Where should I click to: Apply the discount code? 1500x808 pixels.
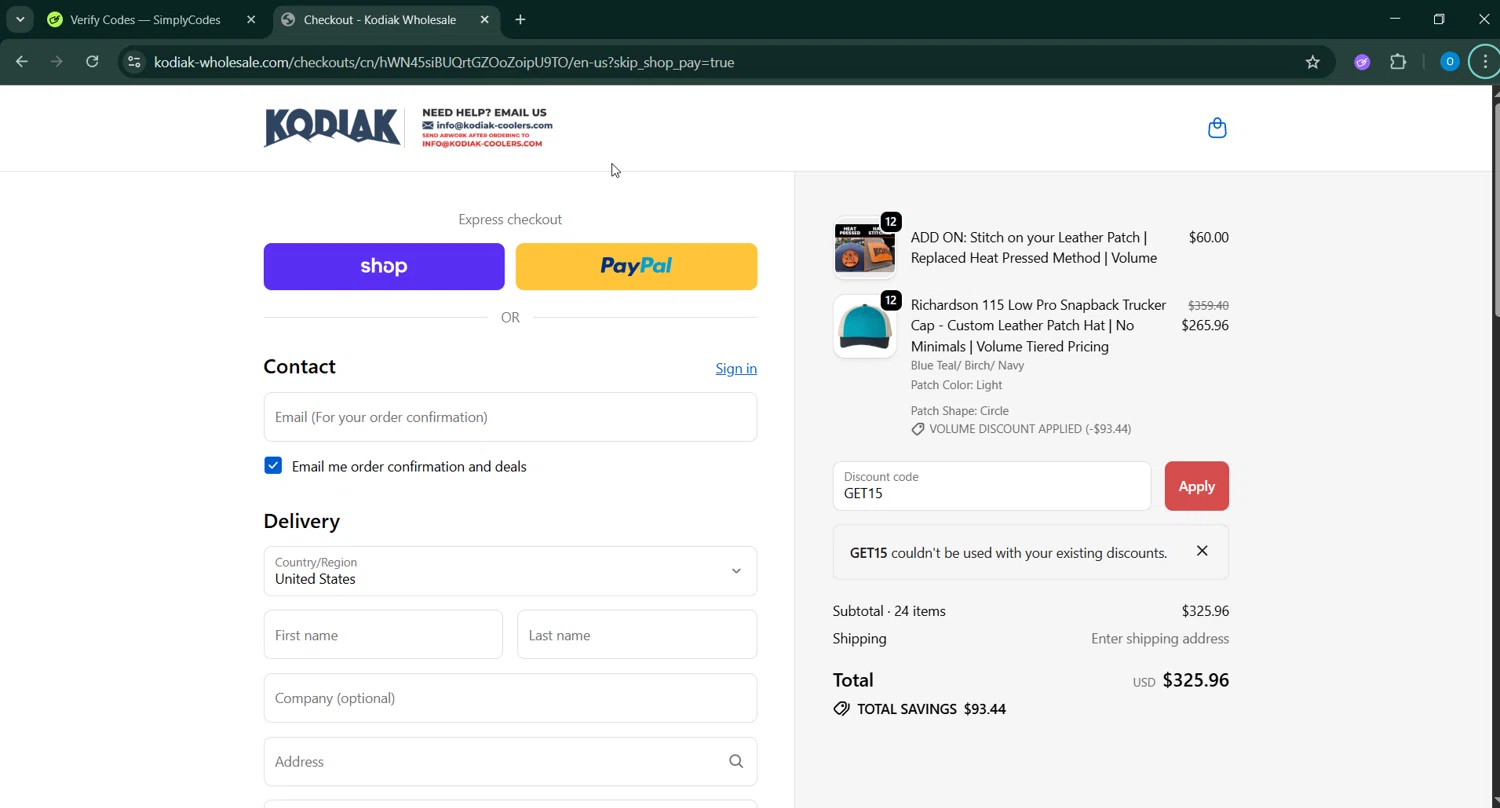pyautogui.click(x=1196, y=486)
